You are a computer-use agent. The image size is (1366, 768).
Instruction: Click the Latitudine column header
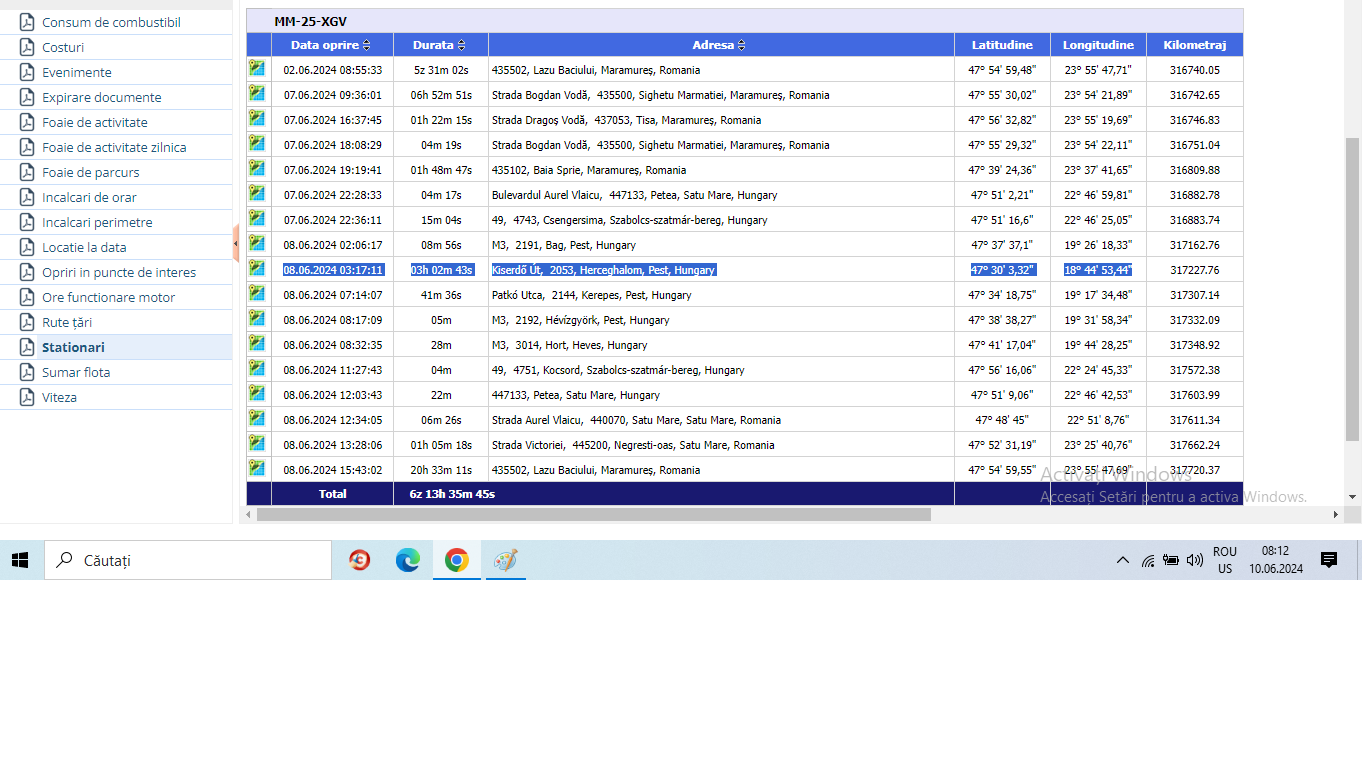pyautogui.click(x=1002, y=45)
